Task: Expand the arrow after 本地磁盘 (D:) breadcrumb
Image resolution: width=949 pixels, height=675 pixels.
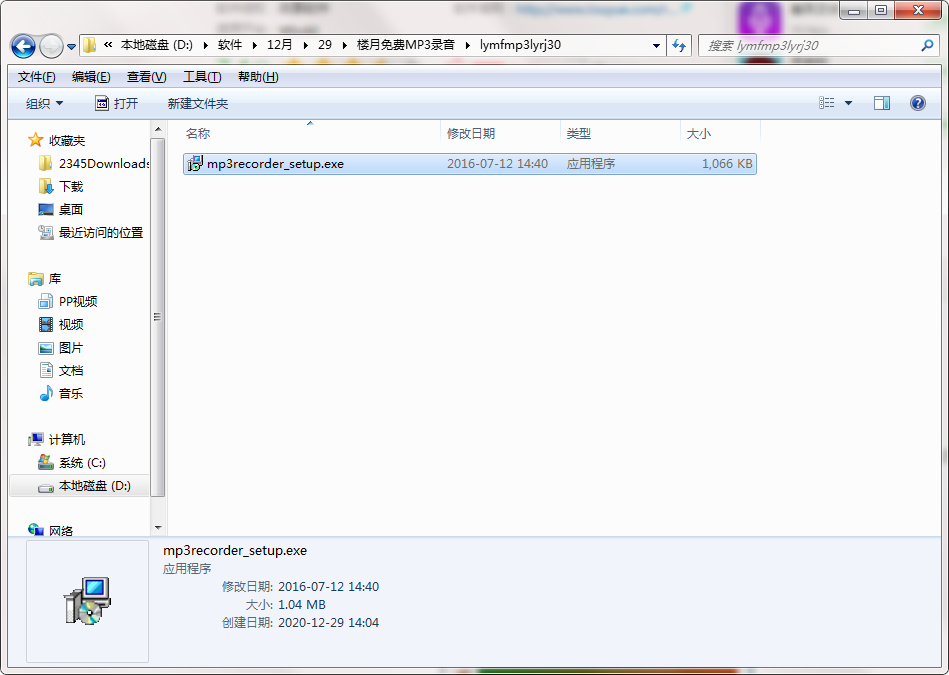Action: 206,45
